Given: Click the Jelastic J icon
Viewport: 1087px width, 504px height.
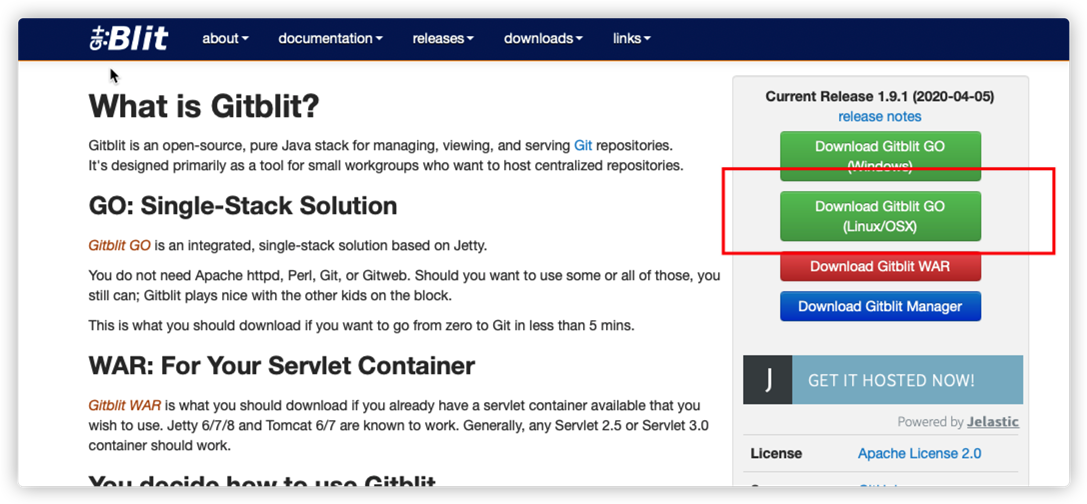Looking at the screenshot, I should [x=767, y=380].
